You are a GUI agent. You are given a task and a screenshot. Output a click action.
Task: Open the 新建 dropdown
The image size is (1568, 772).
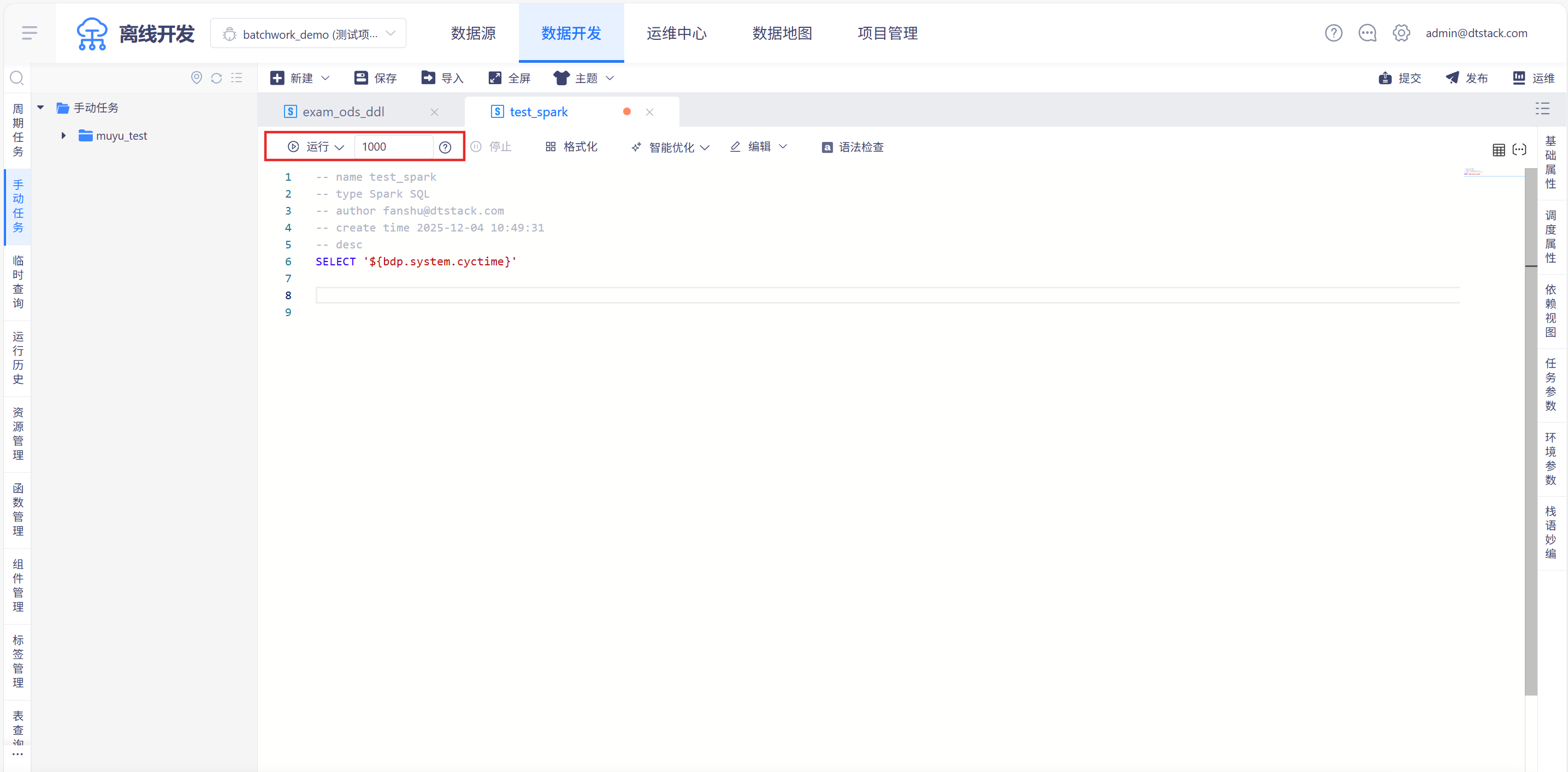click(300, 78)
